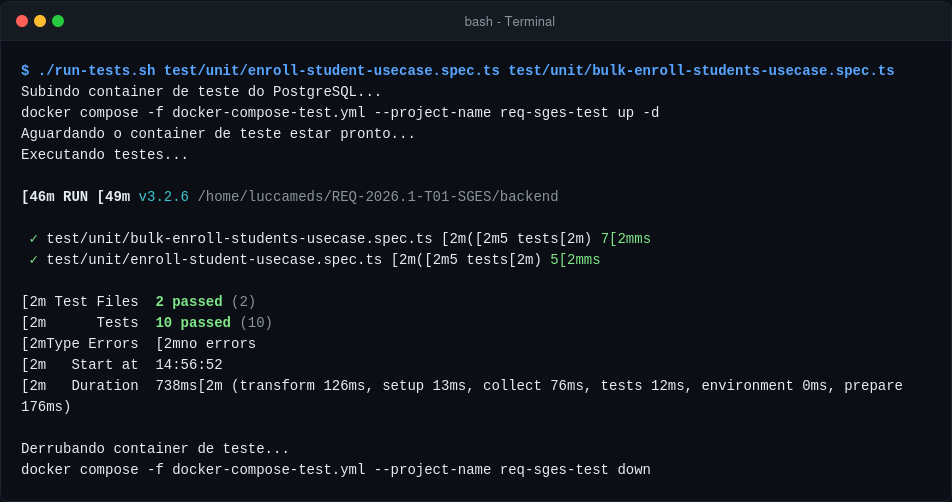
Task: Click the red close window dot
Action: (22, 21)
